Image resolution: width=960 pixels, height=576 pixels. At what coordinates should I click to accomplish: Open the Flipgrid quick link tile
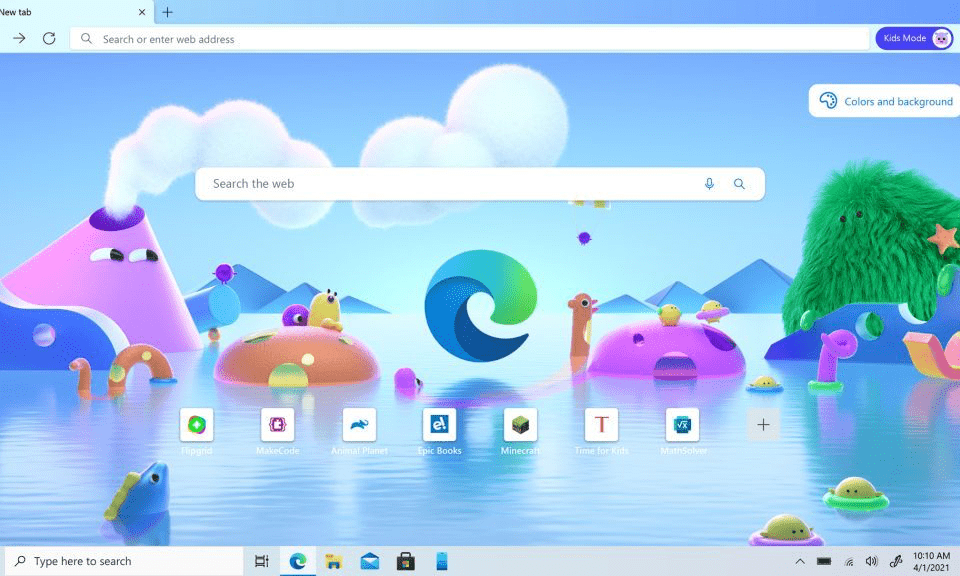[x=196, y=425]
